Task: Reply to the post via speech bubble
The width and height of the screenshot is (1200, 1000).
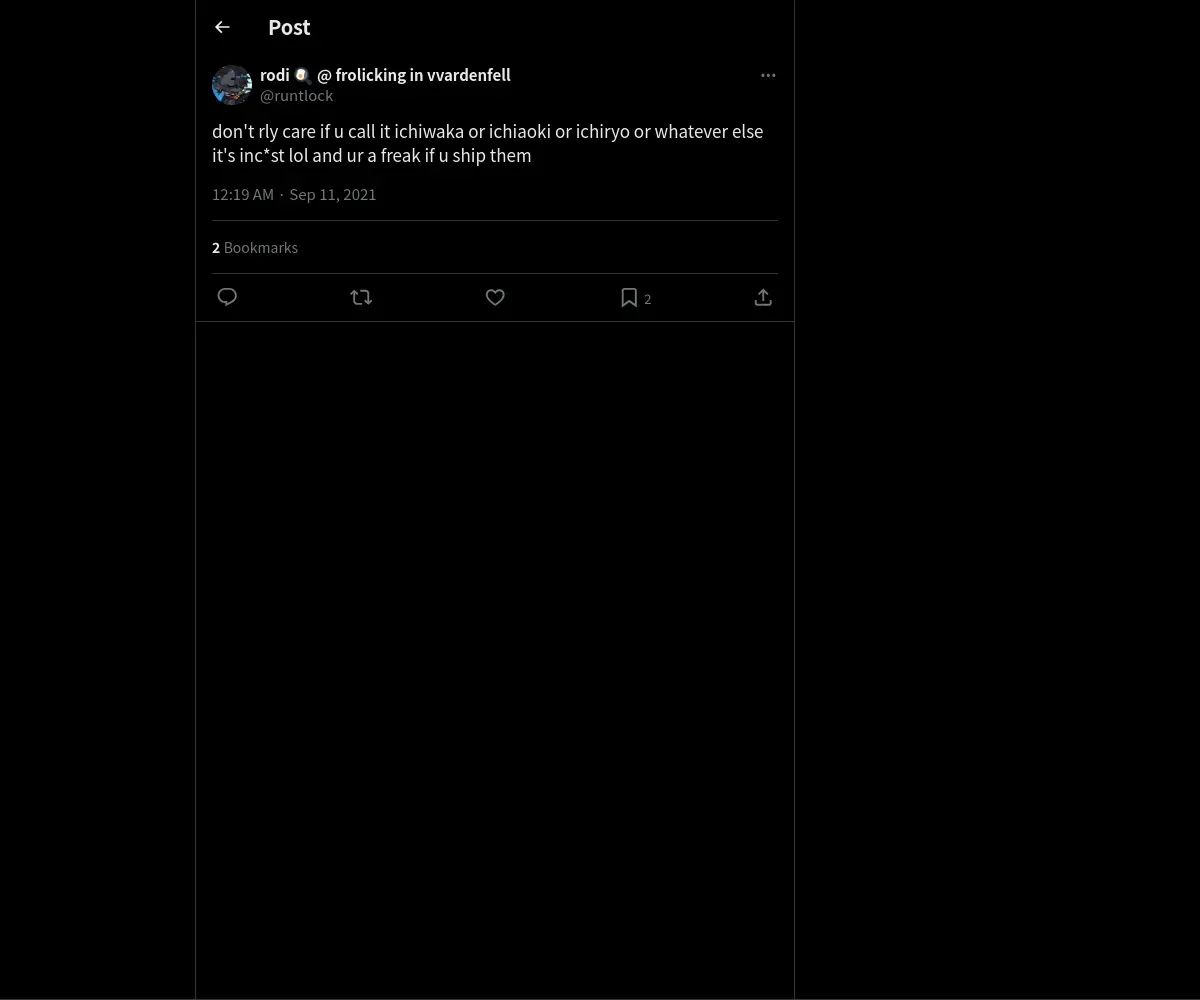Action: 227,297
